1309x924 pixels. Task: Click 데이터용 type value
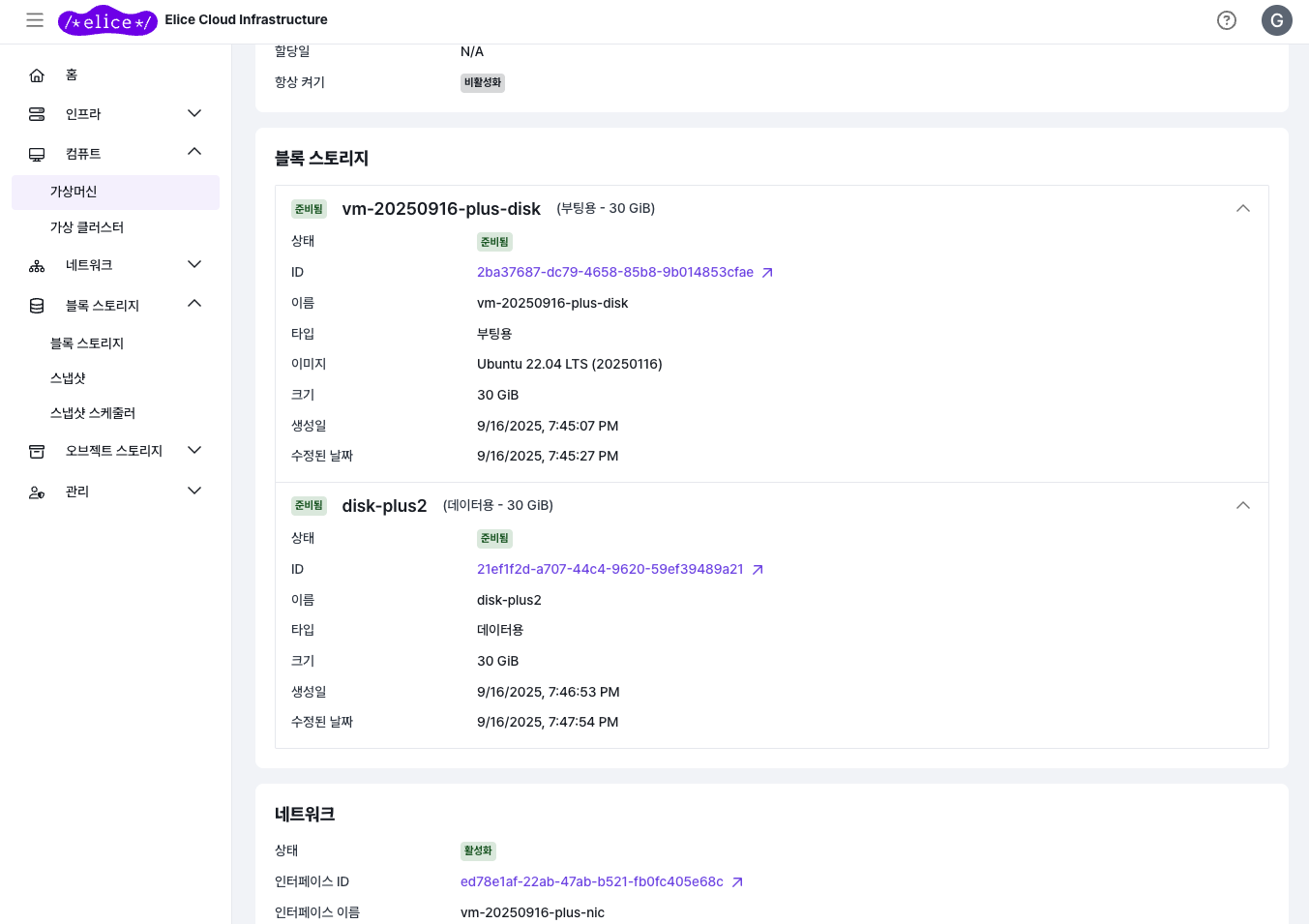tap(500, 631)
